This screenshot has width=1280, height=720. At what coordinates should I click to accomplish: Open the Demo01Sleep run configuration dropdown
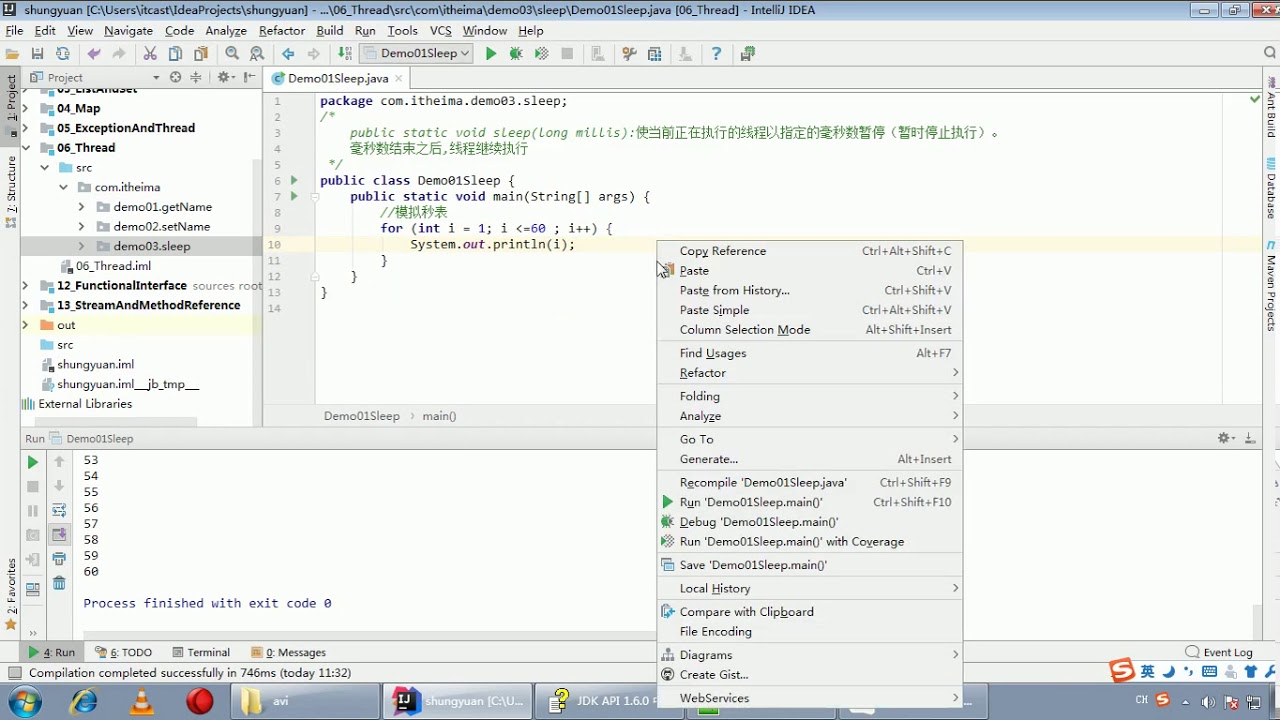(x=416, y=54)
